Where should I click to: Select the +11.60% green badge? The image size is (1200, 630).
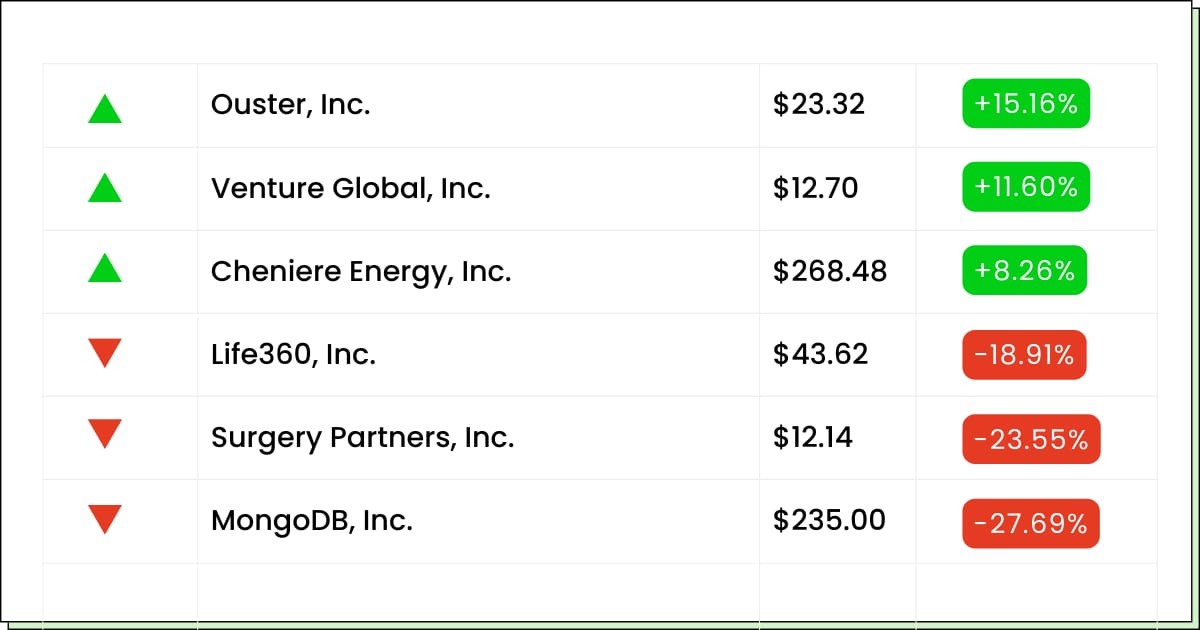click(1026, 187)
